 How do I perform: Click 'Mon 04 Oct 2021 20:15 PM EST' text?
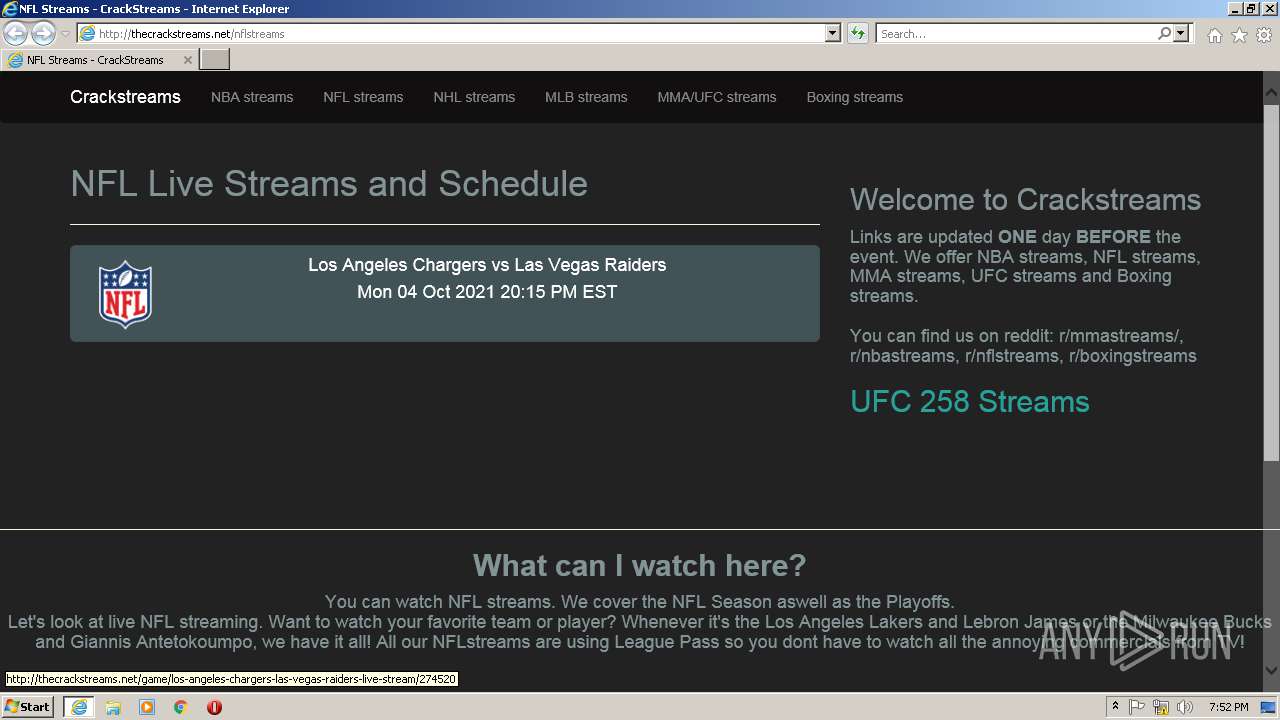(487, 292)
